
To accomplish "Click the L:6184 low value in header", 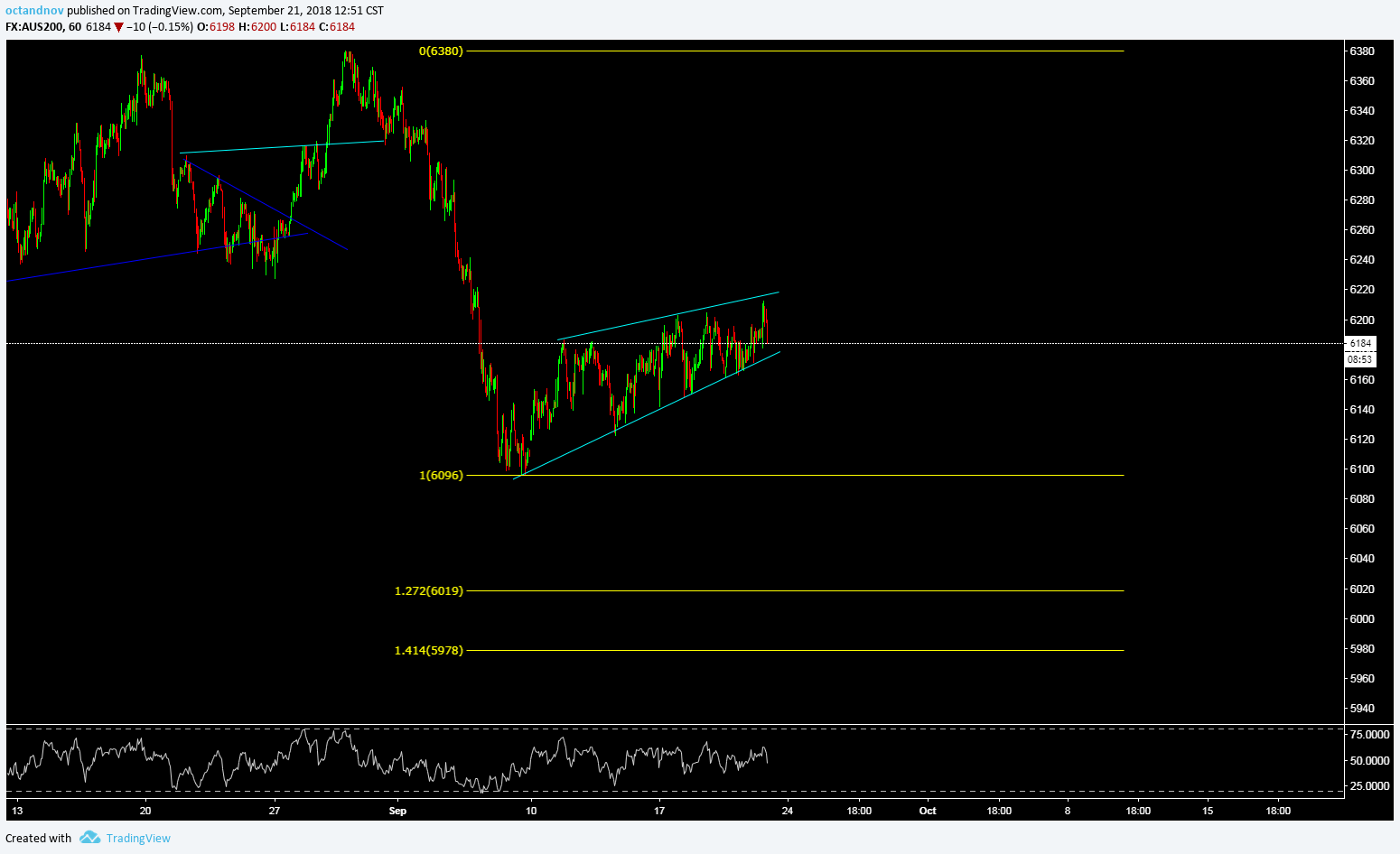I will (297, 27).
